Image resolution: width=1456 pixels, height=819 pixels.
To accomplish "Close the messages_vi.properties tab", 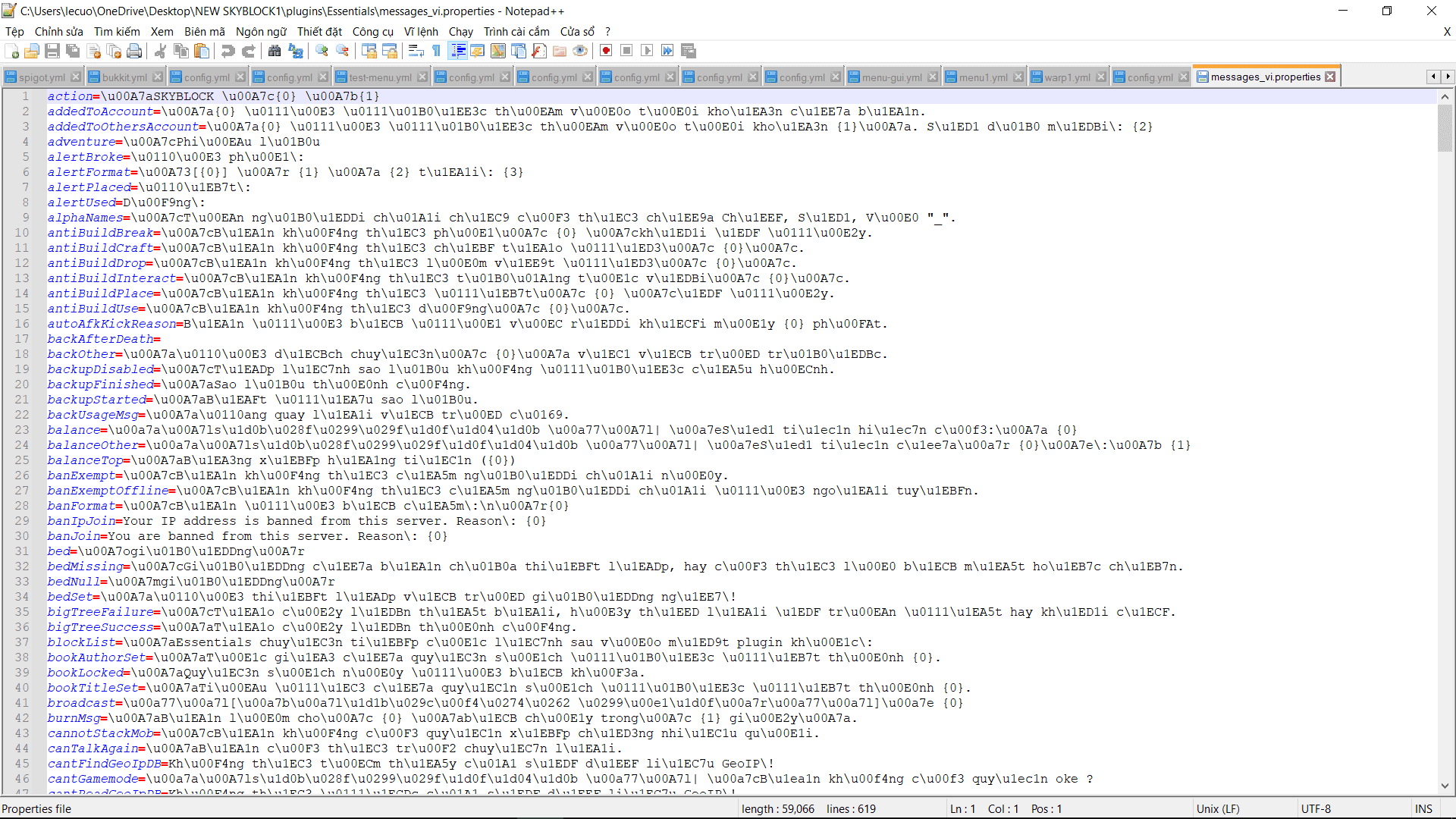I will [1330, 77].
